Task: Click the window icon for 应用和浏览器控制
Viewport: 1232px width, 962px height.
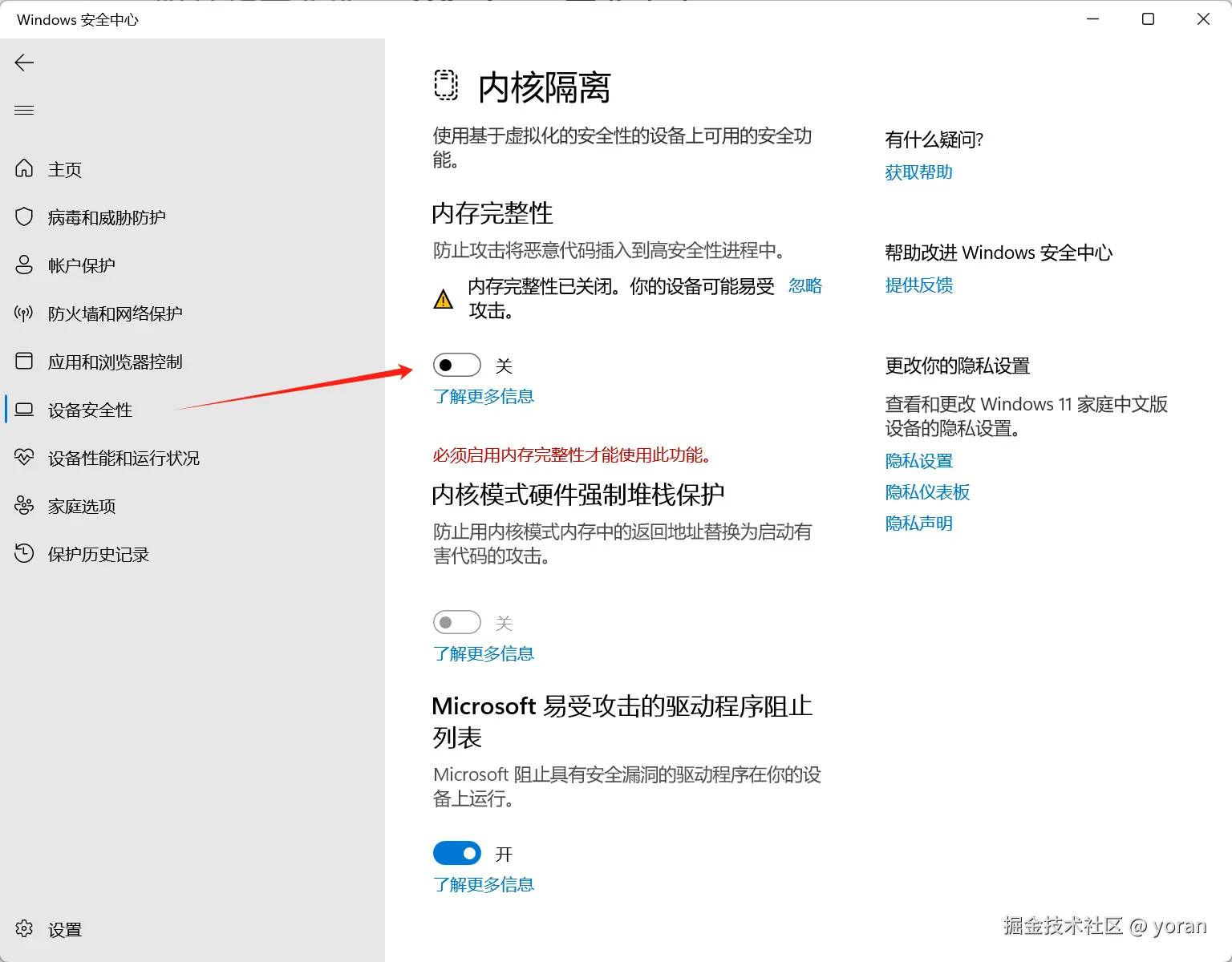Action: point(24,361)
